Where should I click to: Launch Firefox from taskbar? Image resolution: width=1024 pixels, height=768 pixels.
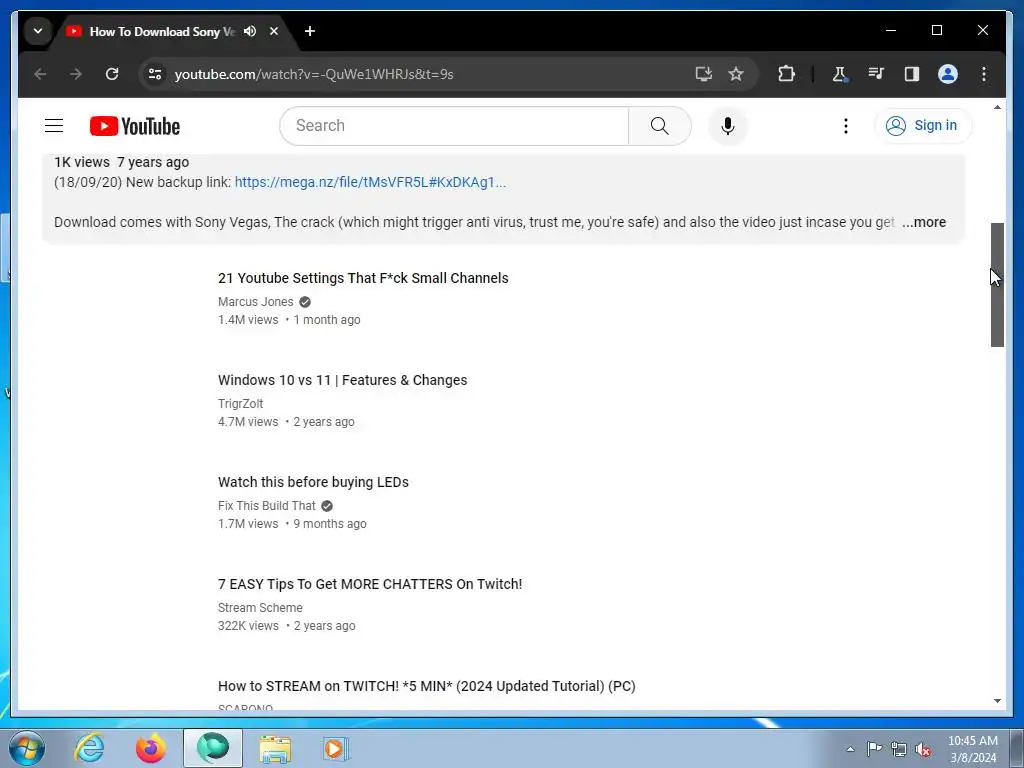tap(151, 748)
